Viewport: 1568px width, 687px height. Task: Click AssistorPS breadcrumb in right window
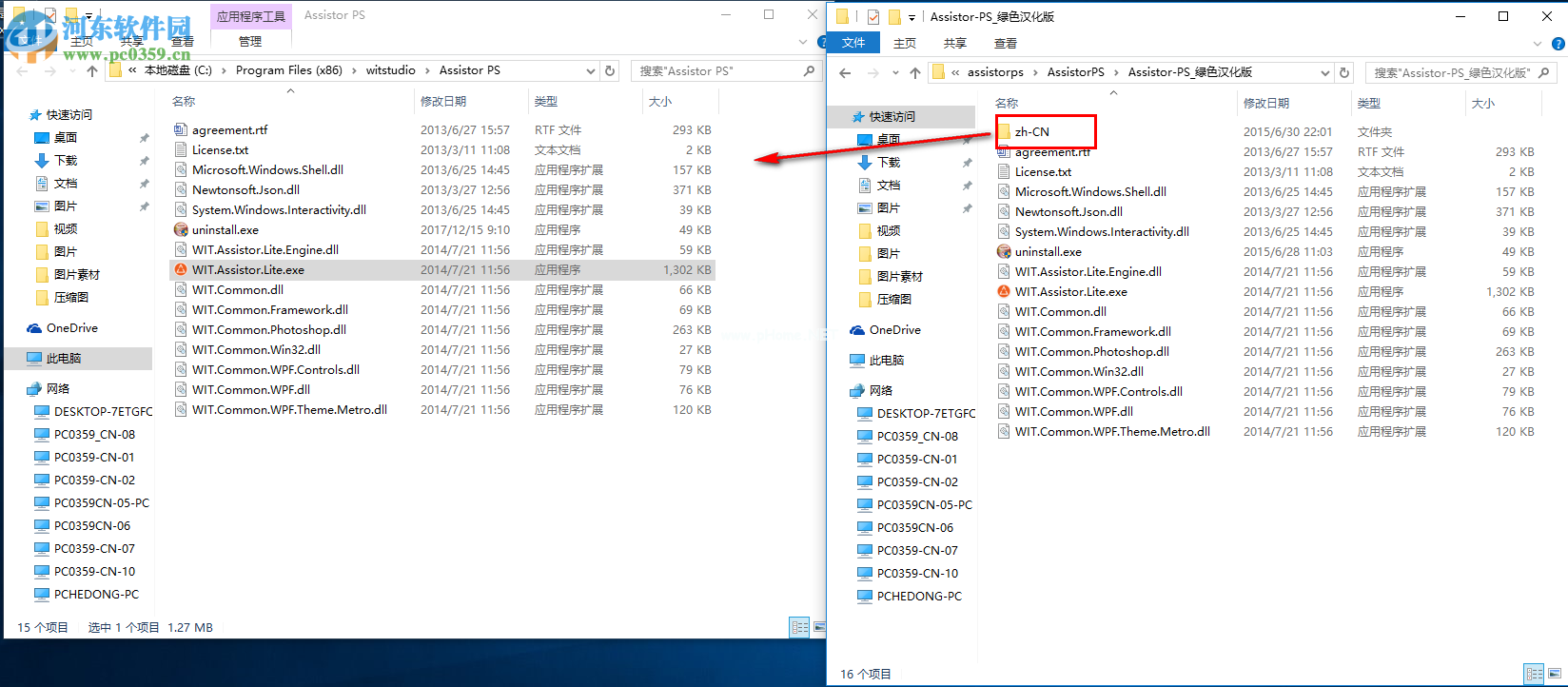1076,72
